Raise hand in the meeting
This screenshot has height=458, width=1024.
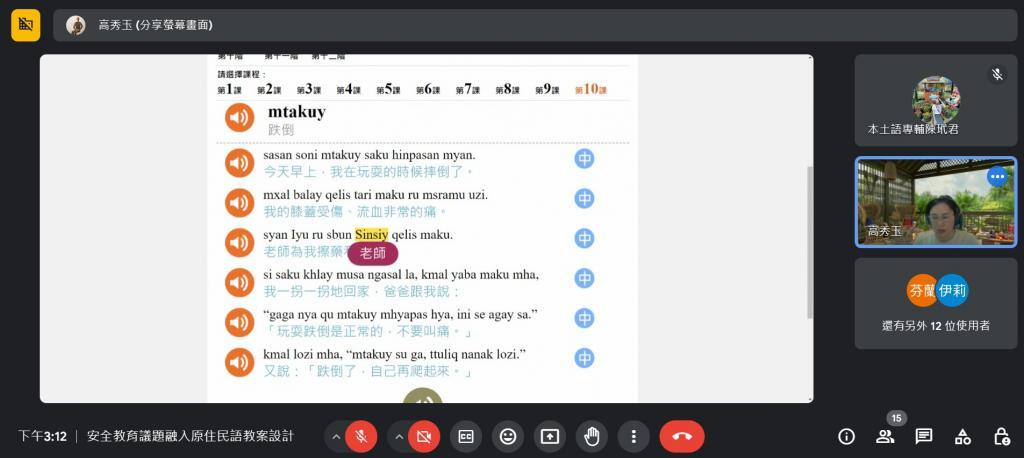(592, 436)
